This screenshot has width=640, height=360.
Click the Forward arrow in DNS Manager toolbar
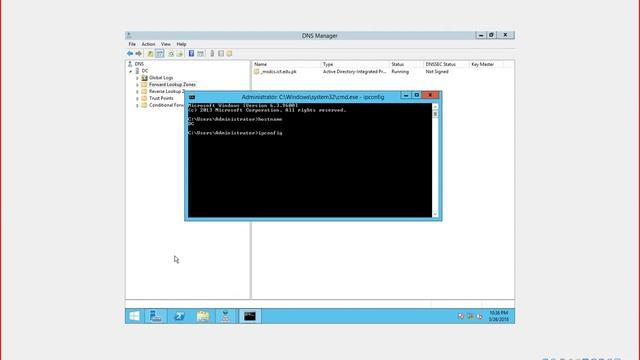click(139, 53)
